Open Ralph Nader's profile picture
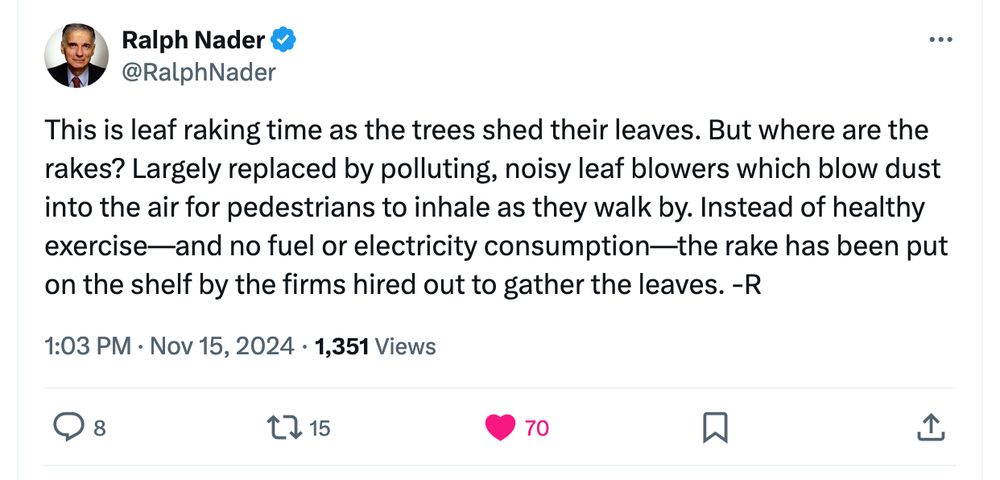The height and width of the screenshot is (480, 1000). point(77,56)
